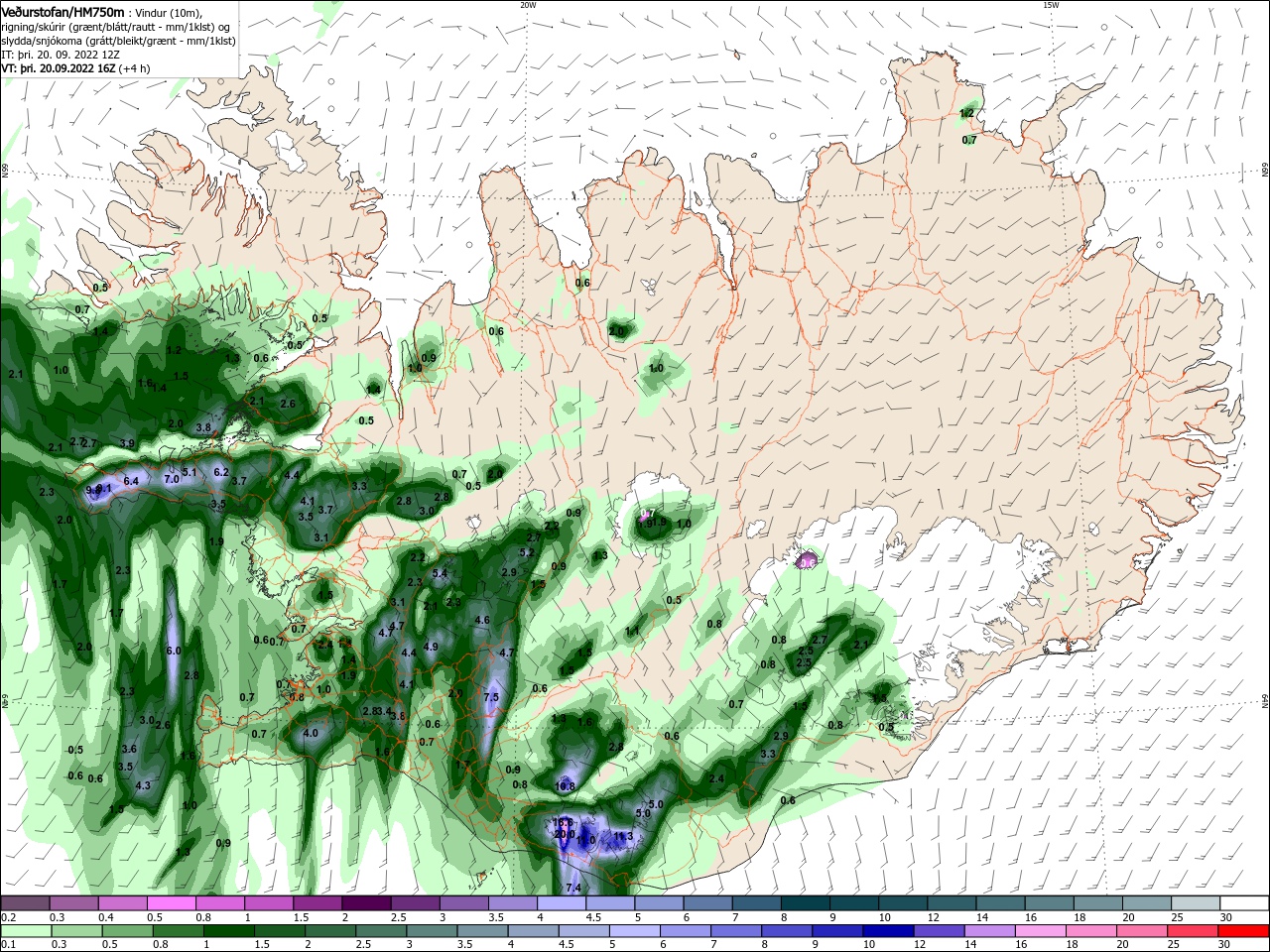Click the dark blue 10 swatch in bottom legend row

pos(886,931)
